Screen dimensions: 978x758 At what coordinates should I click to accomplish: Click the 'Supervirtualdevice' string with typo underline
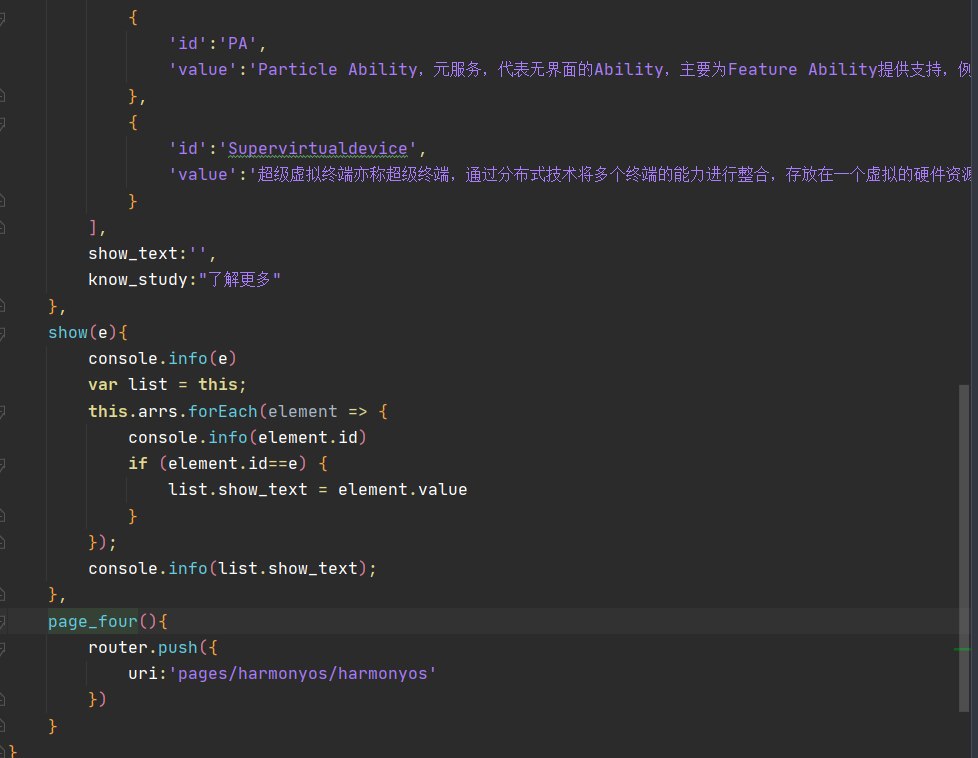[317, 148]
